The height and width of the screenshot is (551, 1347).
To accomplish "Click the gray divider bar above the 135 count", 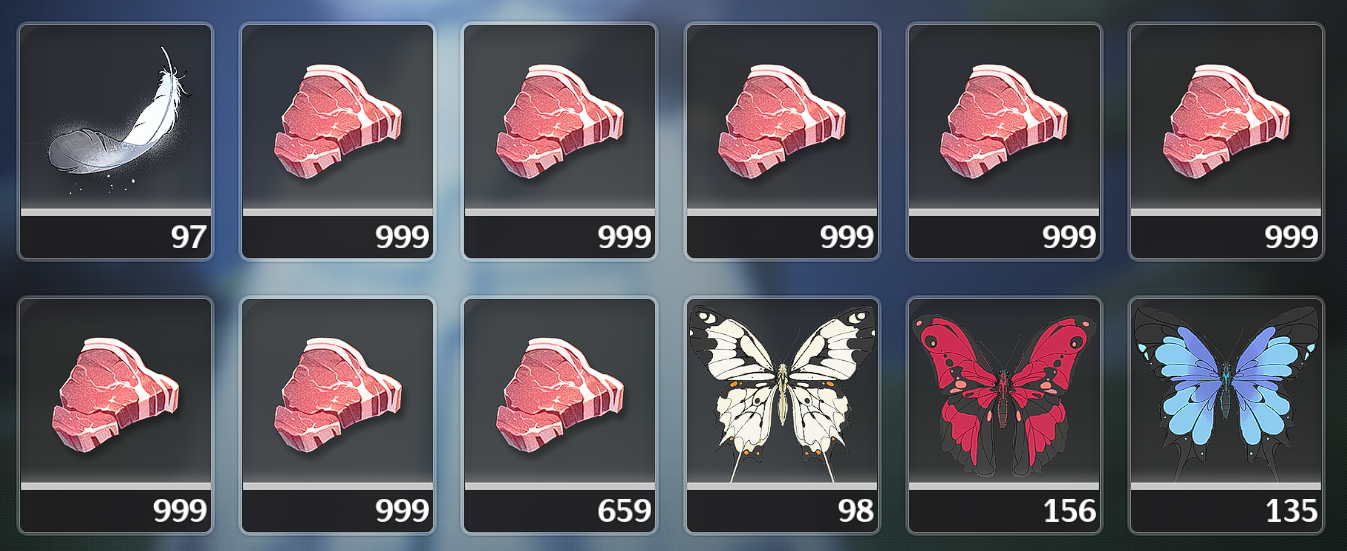I will coord(1226,486).
